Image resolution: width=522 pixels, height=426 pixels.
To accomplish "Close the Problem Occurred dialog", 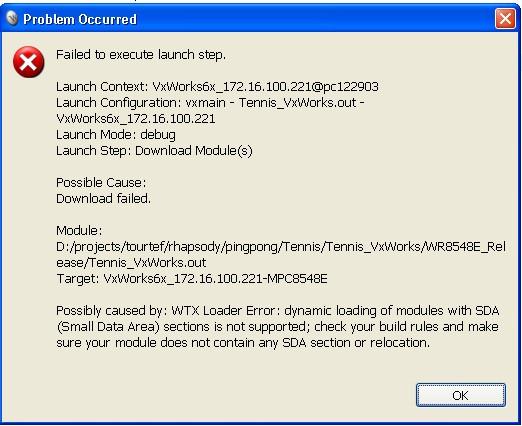I will 505,18.
